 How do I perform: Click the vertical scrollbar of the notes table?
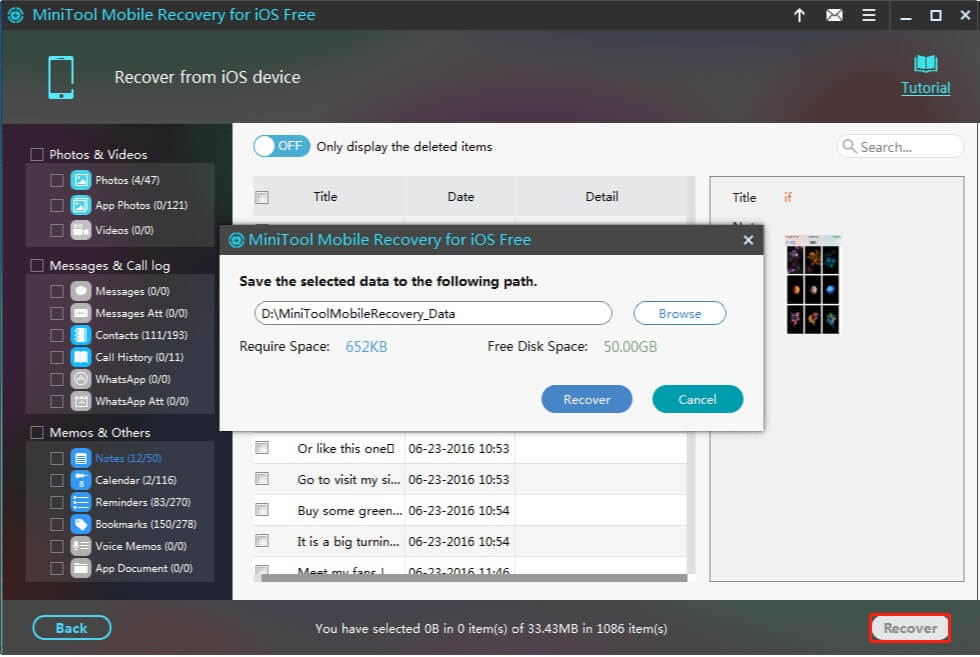point(691,375)
